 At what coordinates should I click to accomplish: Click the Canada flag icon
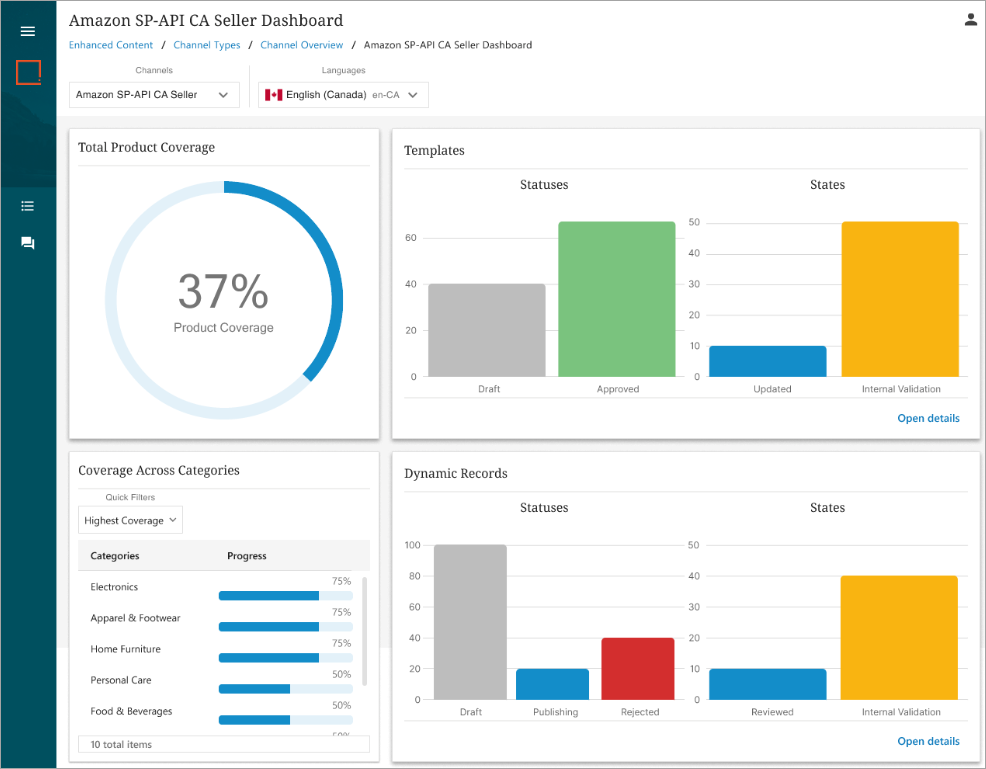(x=273, y=95)
